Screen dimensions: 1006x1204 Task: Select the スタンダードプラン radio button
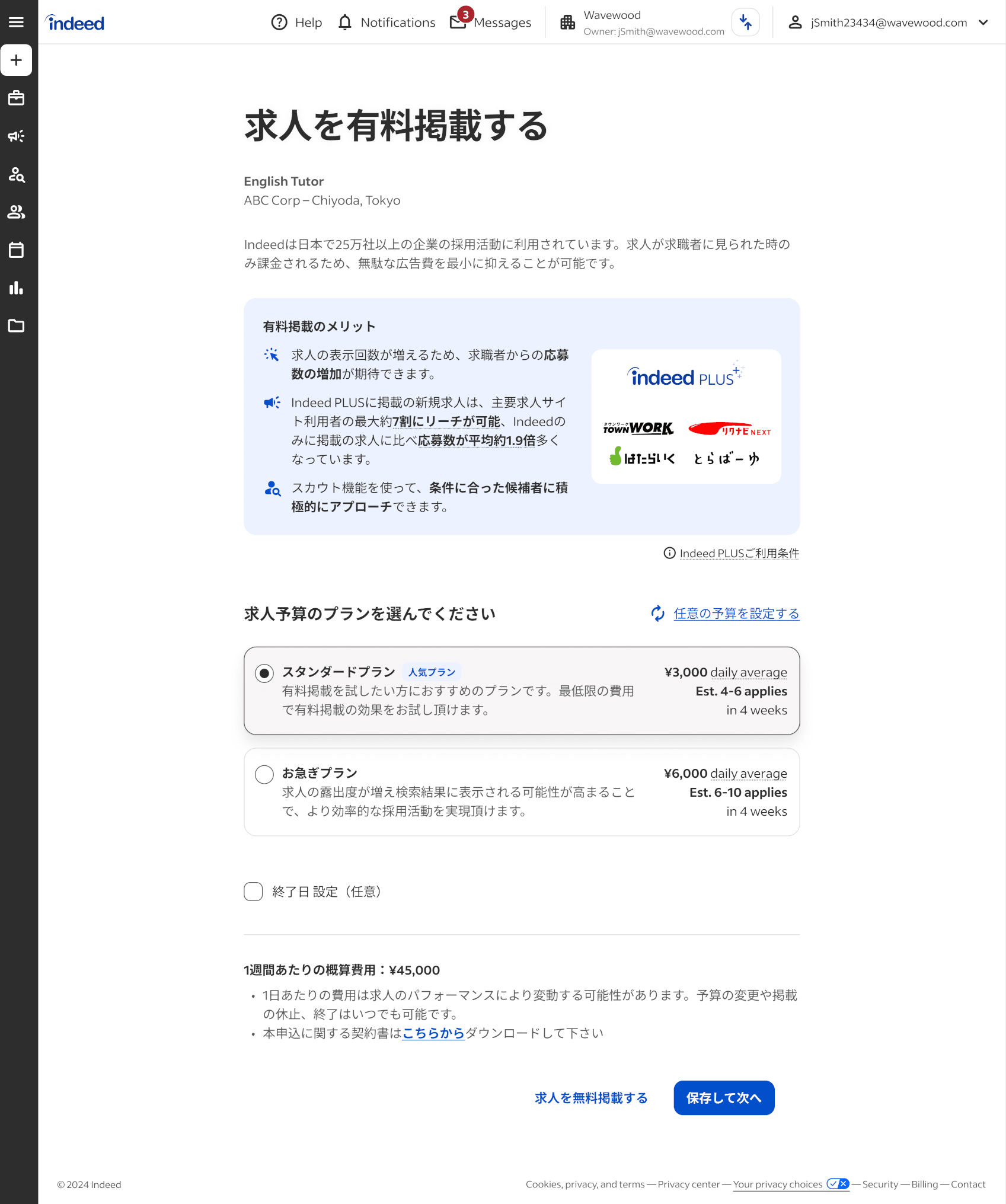click(264, 673)
